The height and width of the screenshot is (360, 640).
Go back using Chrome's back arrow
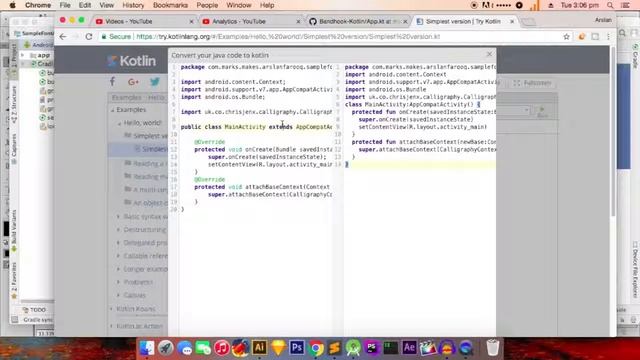coord(63,37)
